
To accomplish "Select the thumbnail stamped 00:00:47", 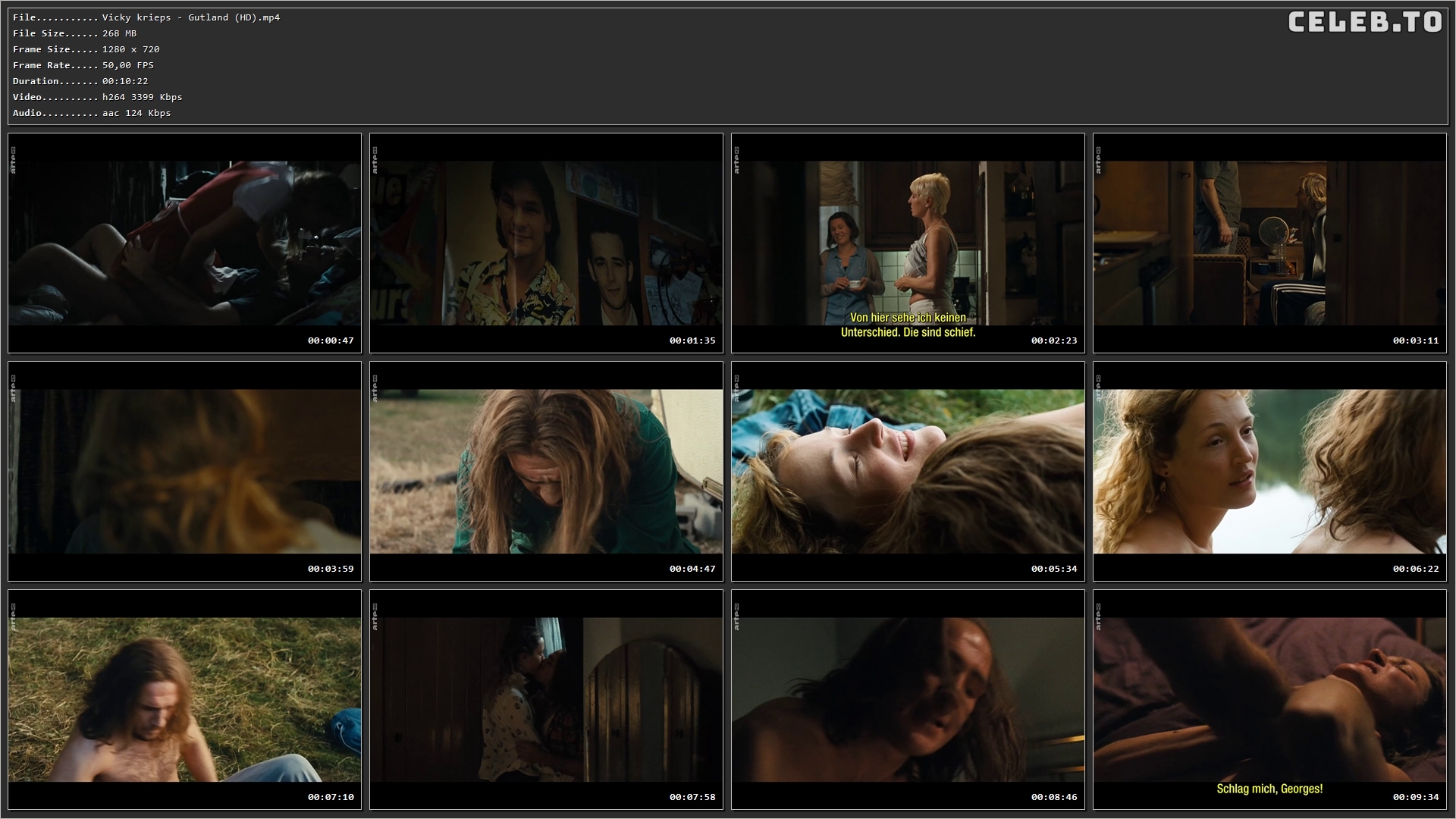I will coord(184,243).
